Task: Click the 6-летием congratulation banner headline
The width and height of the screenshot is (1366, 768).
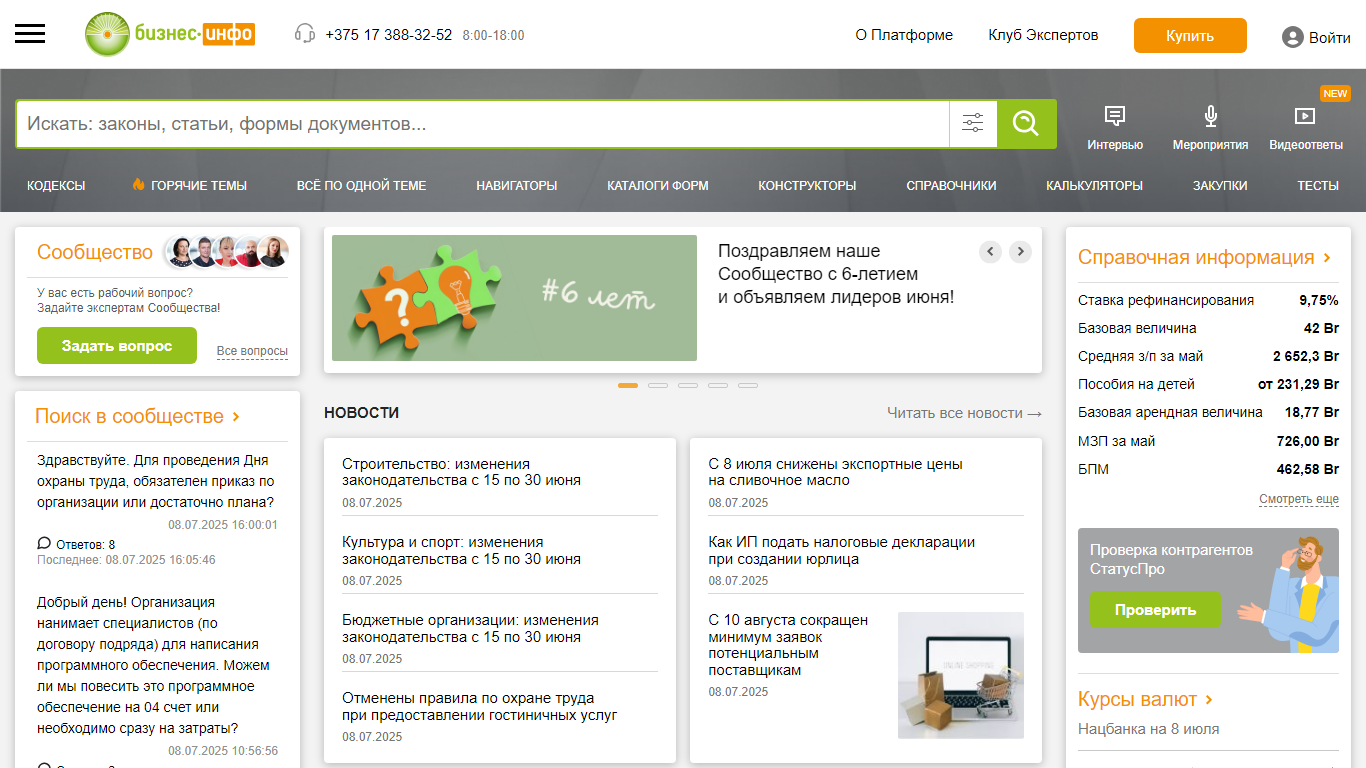Action: (x=836, y=274)
